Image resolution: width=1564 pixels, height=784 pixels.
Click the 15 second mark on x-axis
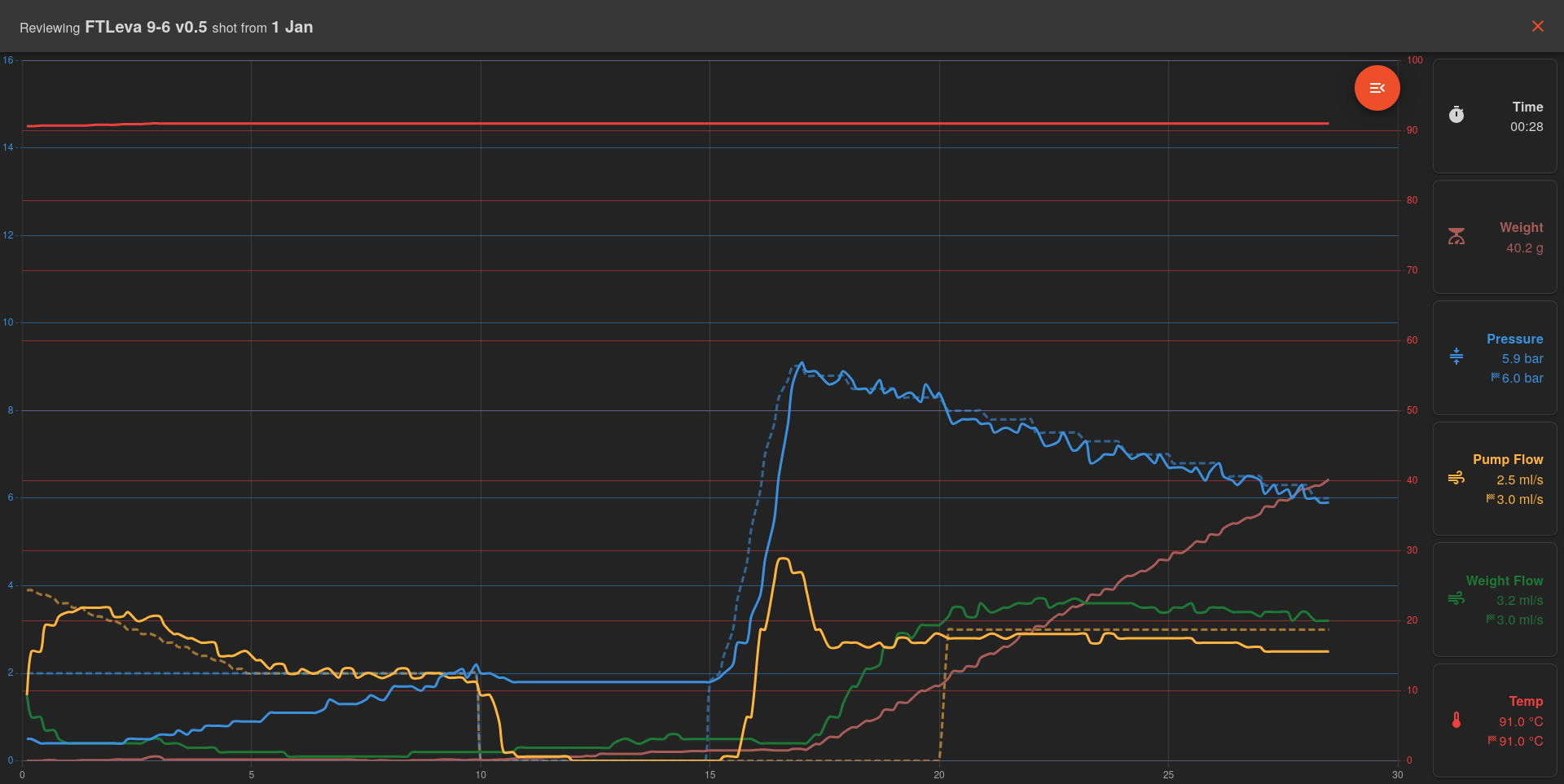pyautogui.click(x=710, y=774)
